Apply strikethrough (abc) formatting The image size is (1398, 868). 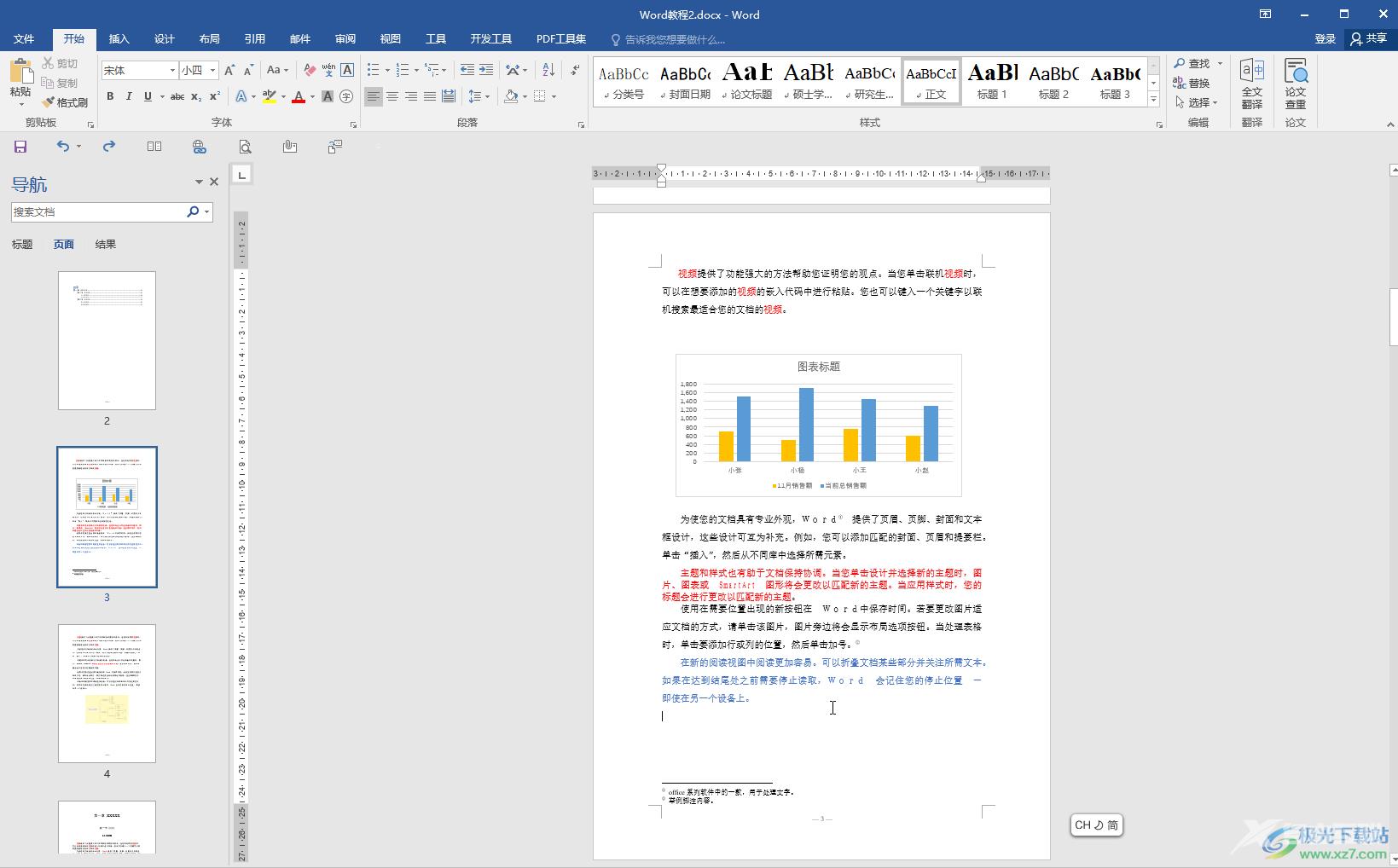click(x=177, y=96)
